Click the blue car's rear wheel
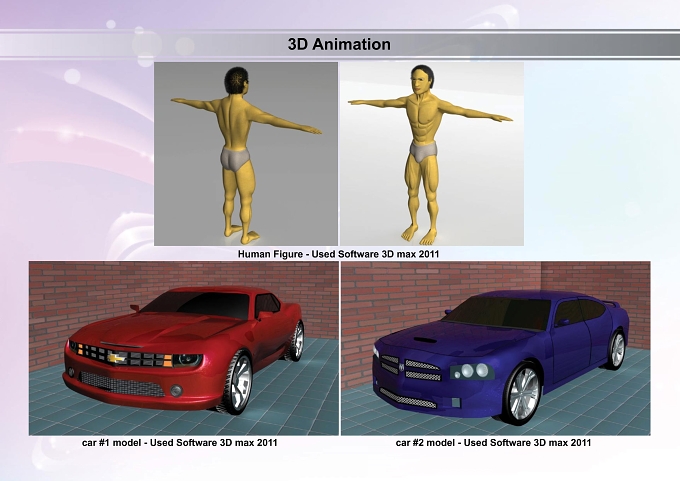Image resolution: width=680 pixels, height=481 pixels. click(616, 350)
